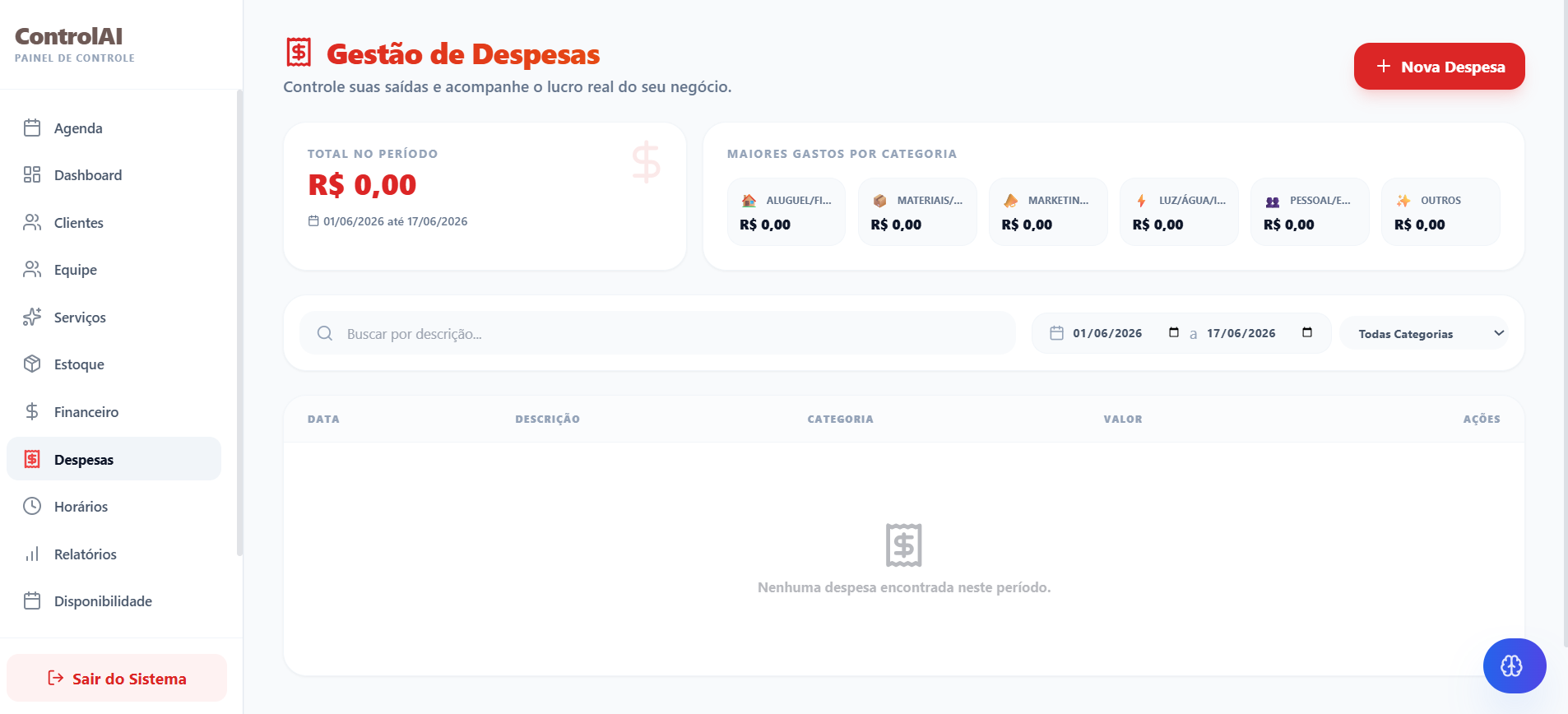Click the house icon on Aluguel card
The height and width of the screenshot is (714, 1568).
pyautogui.click(x=749, y=201)
